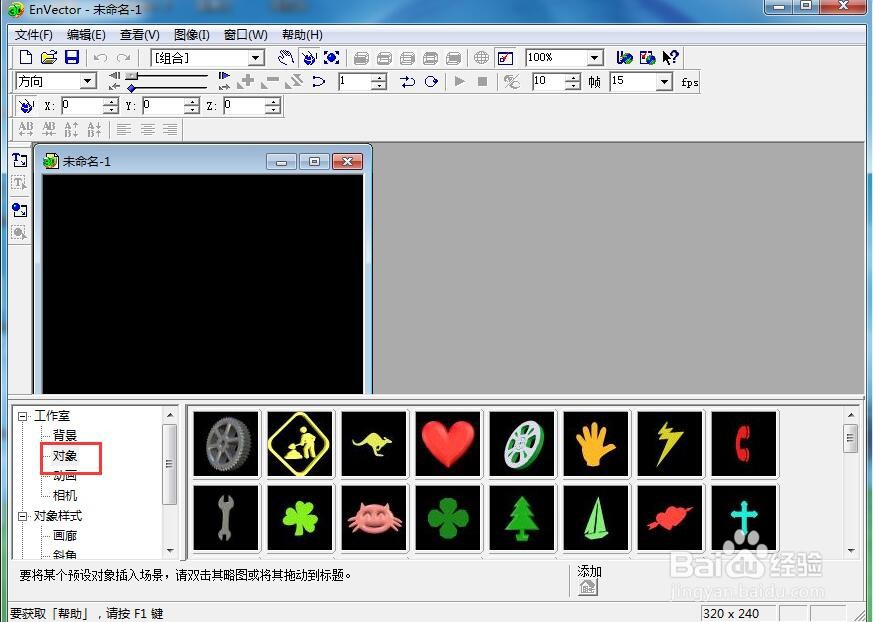Maximize the 未命名-1 document window
The height and width of the screenshot is (622, 873).
(314, 161)
